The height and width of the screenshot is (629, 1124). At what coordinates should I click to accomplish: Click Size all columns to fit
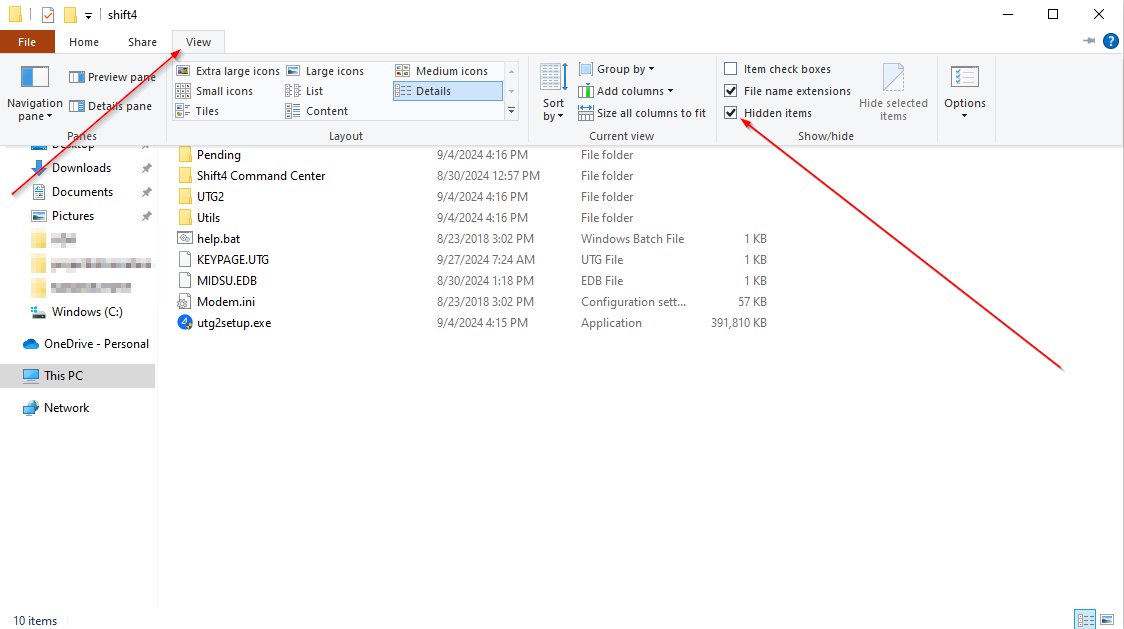[642, 113]
